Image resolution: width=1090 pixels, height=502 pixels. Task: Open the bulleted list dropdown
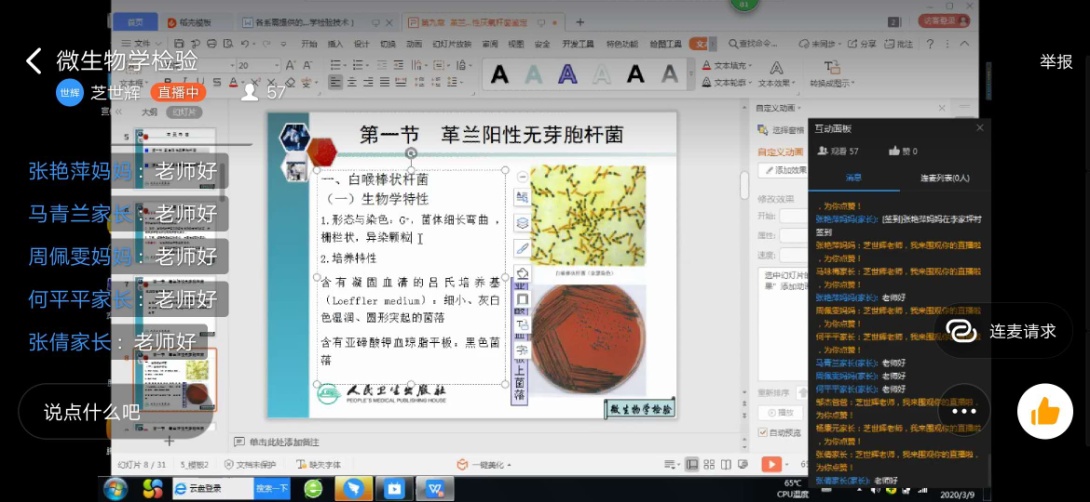pyautogui.click(x=345, y=65)
